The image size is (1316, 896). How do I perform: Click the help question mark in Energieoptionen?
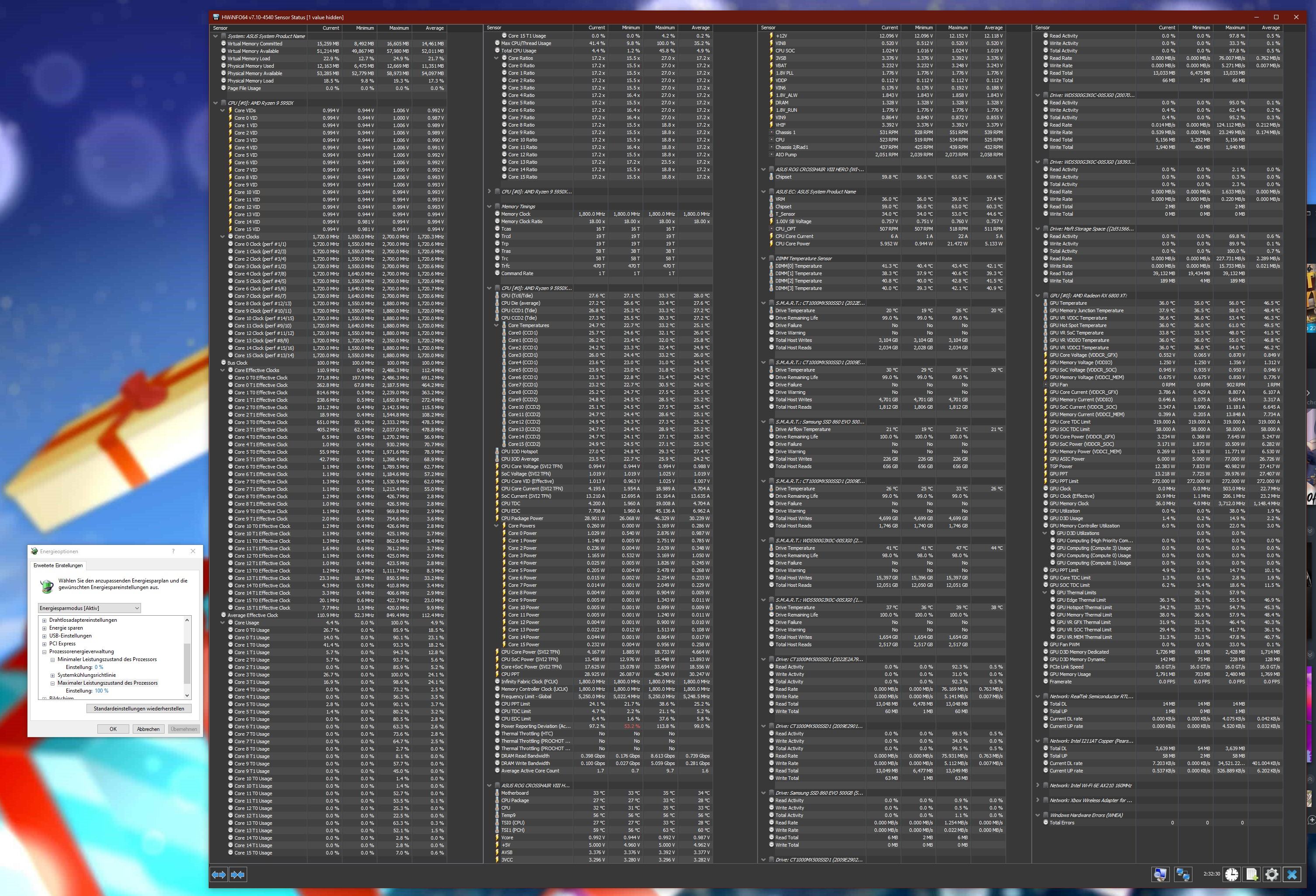173,551
